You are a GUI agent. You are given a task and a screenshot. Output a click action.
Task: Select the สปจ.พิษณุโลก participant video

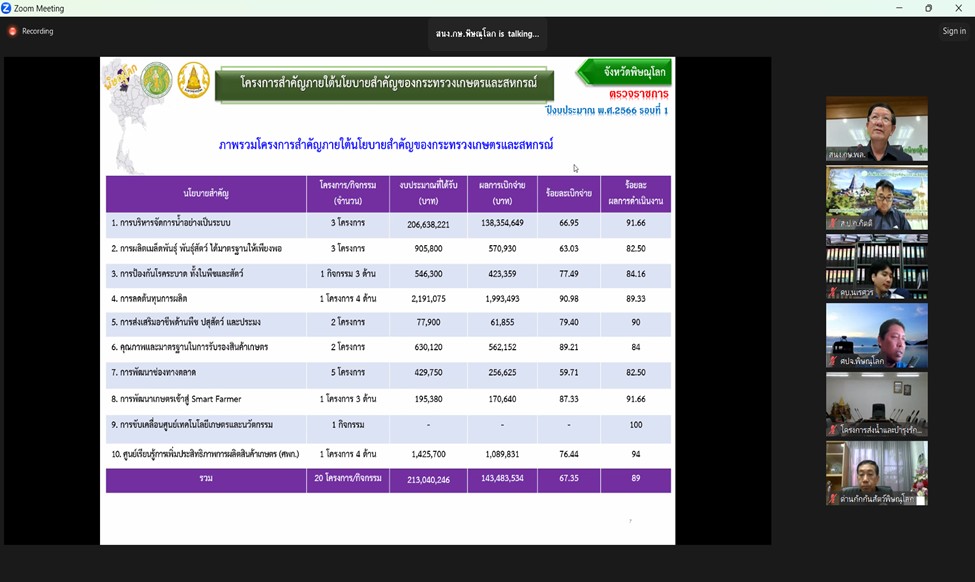[877, 336]
